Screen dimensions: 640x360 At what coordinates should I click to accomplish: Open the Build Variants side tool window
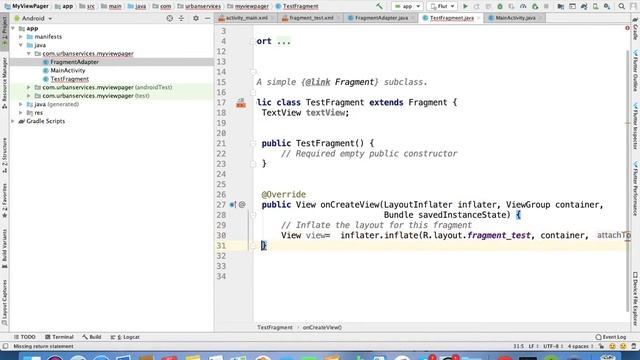(4, 249)
